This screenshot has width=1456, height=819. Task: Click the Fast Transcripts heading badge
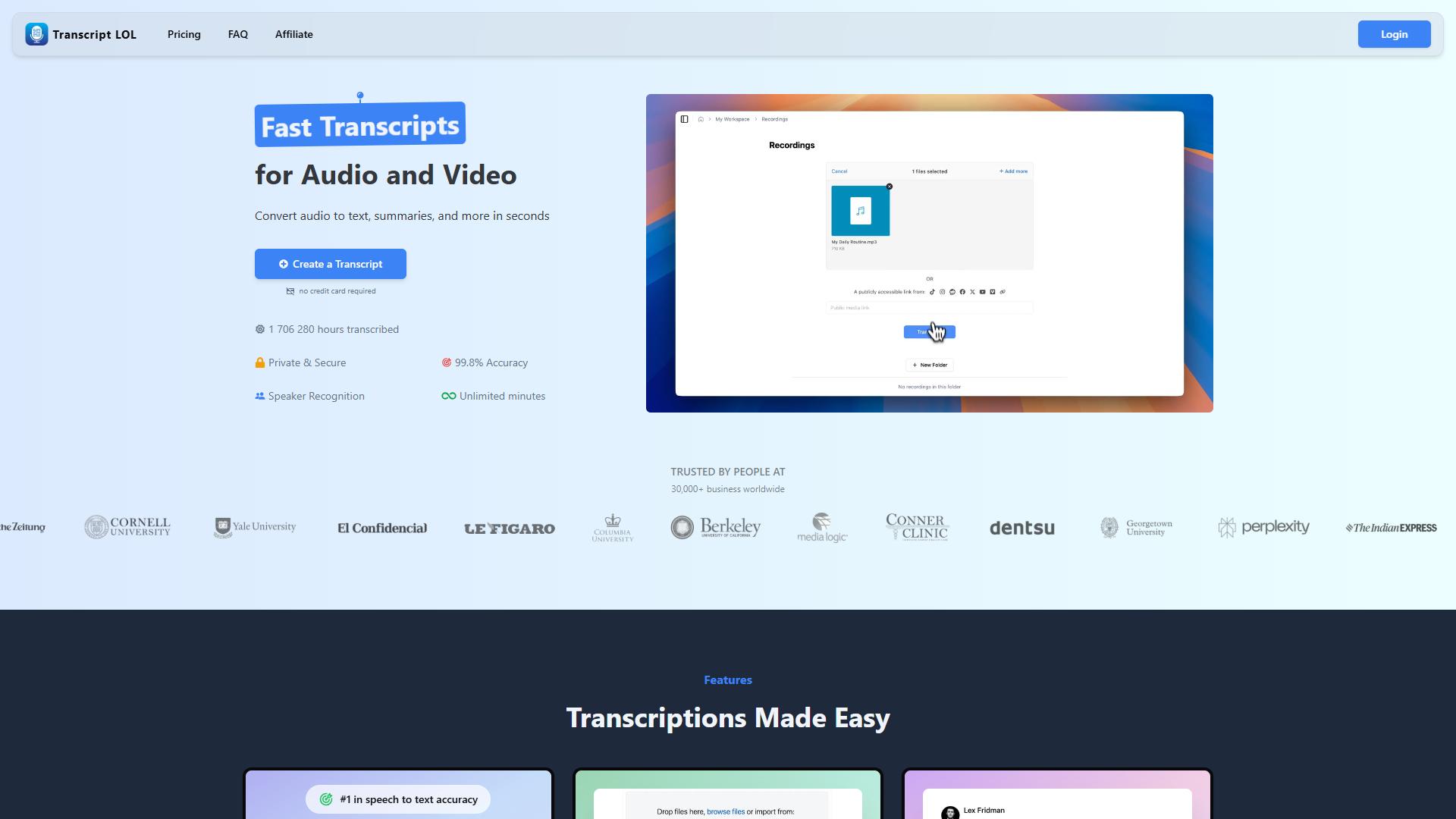[360, 124]
